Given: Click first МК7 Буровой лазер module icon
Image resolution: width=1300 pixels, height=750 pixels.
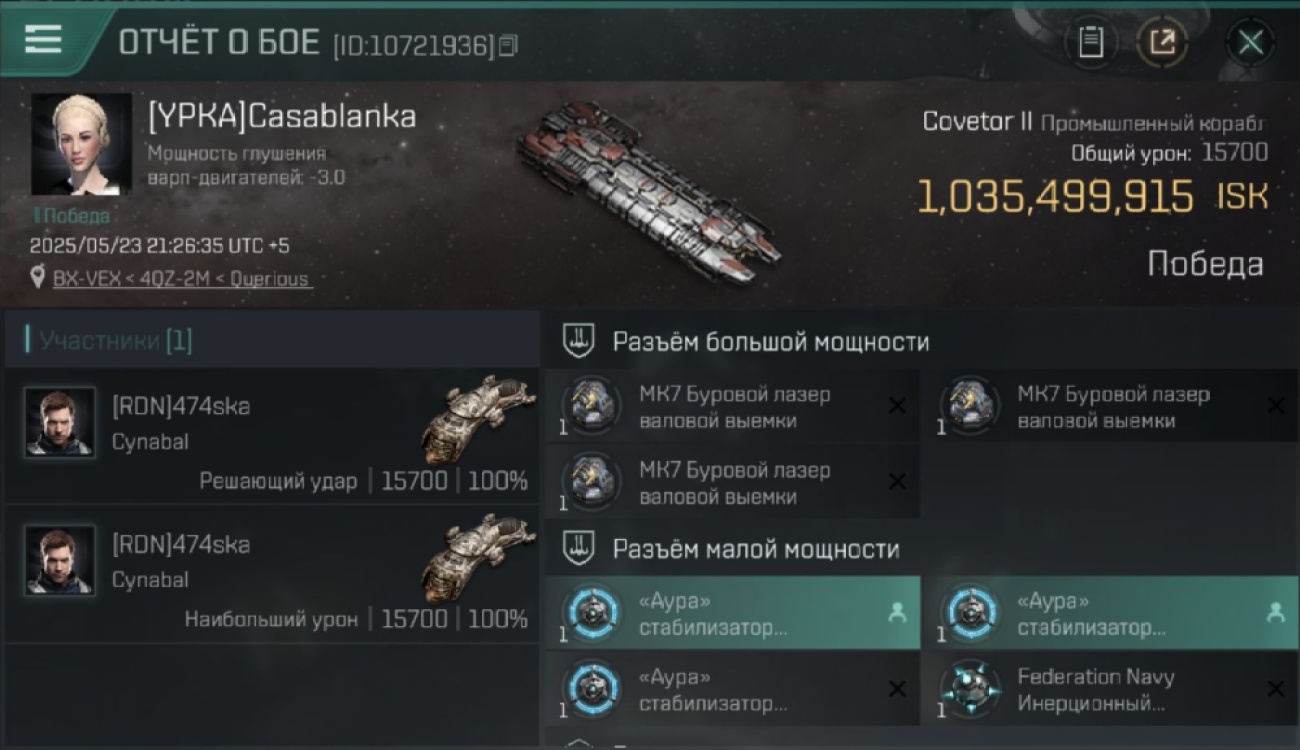Looking at the screenshot, I should (591, 406).
